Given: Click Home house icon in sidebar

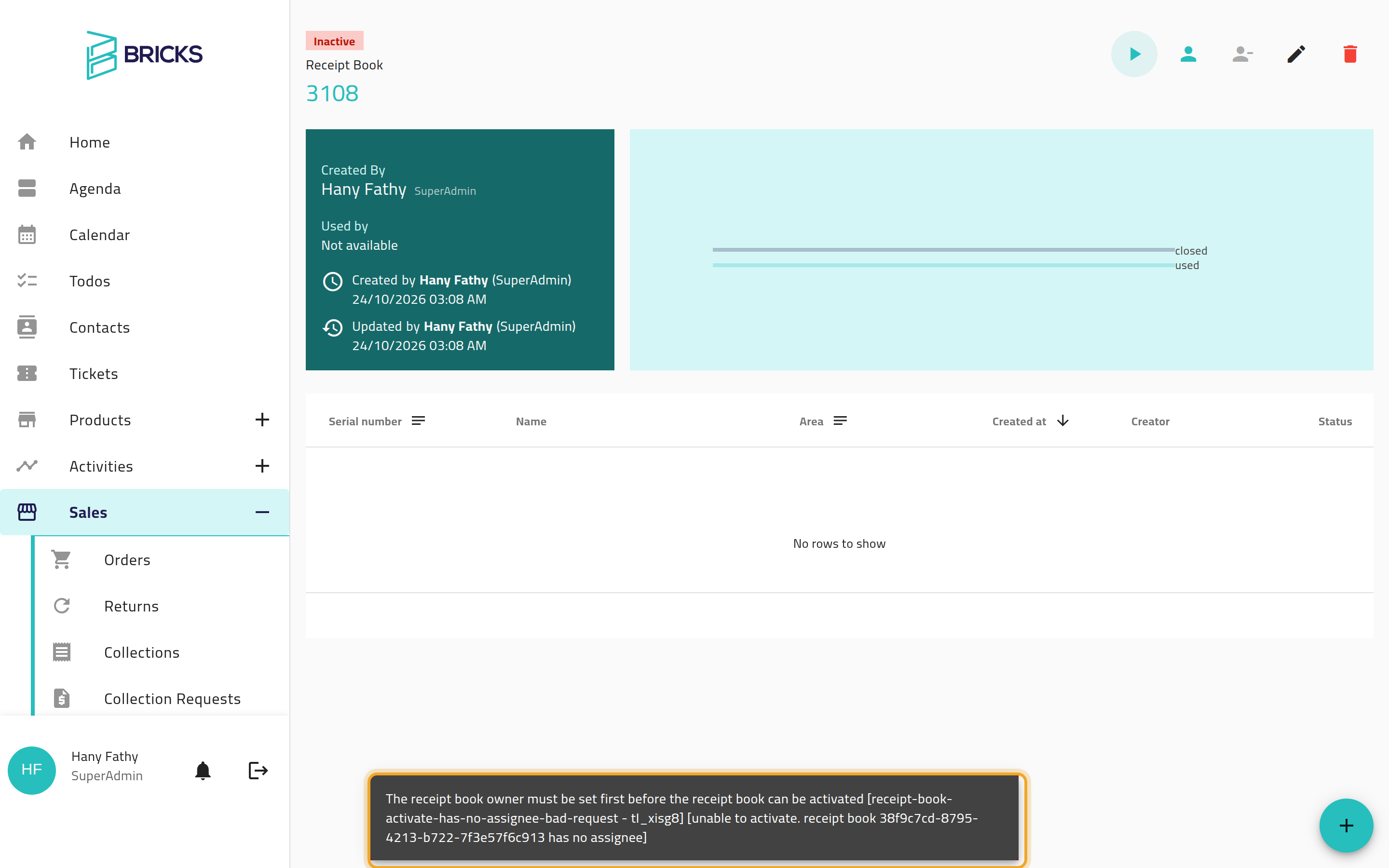Looking at the screenshot, I should pyautogui.click(x=27, y=142).
